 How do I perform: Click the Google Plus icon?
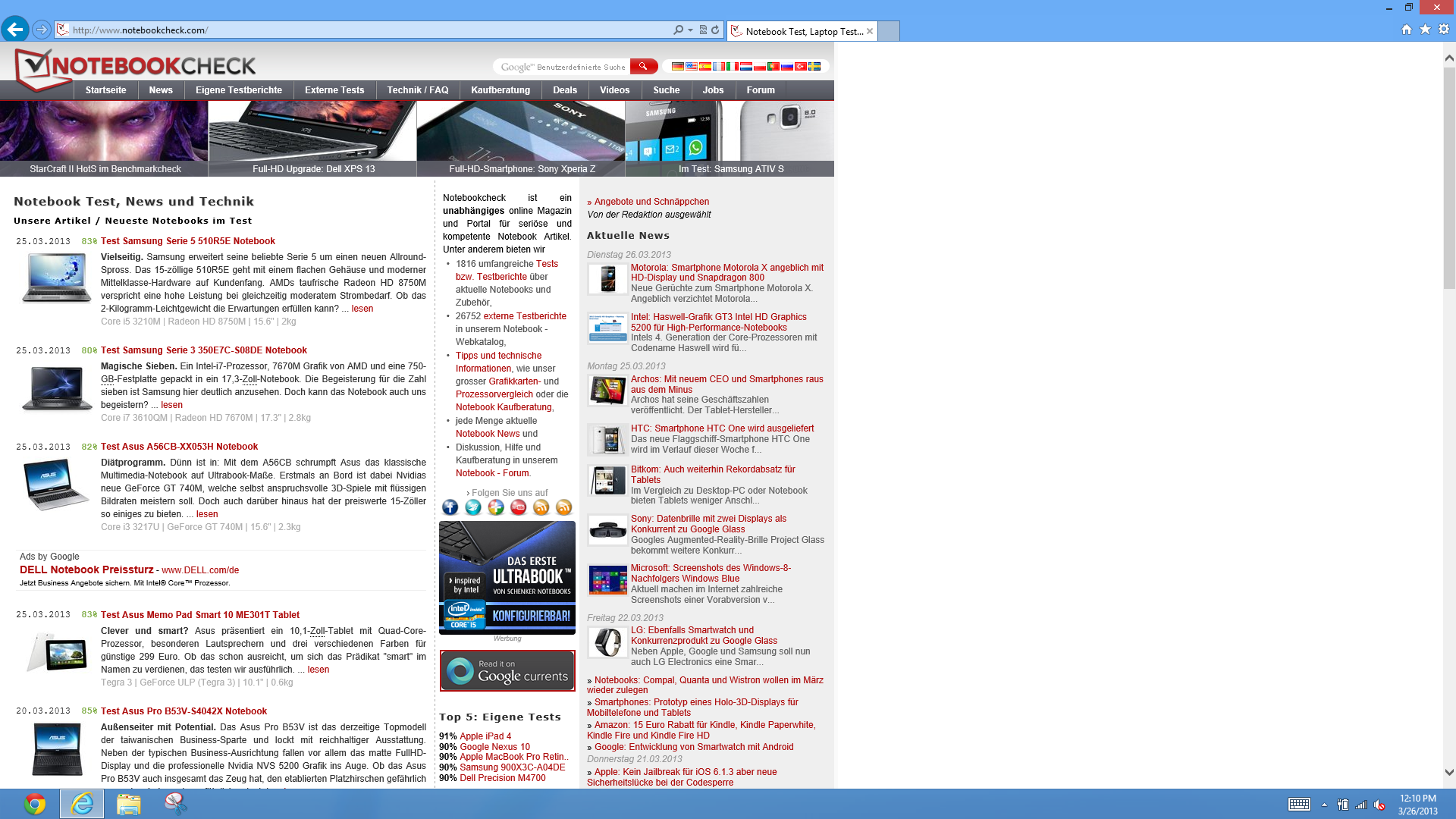pos(495,507)
